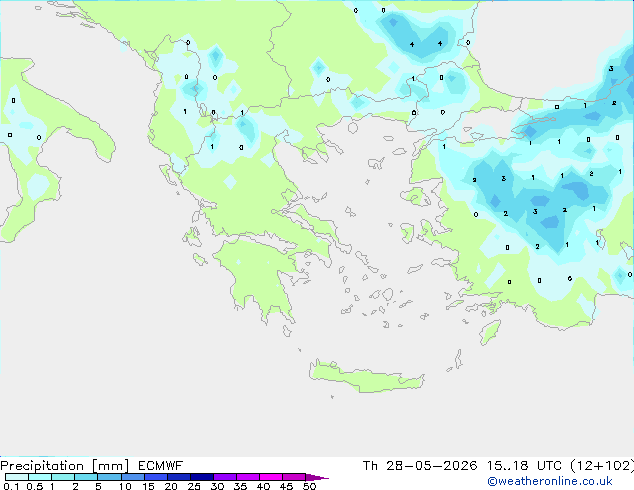Select the 25–30 mm navy legend swatch
The width and height of the screenshot is (634, 490).
(202, 477)
